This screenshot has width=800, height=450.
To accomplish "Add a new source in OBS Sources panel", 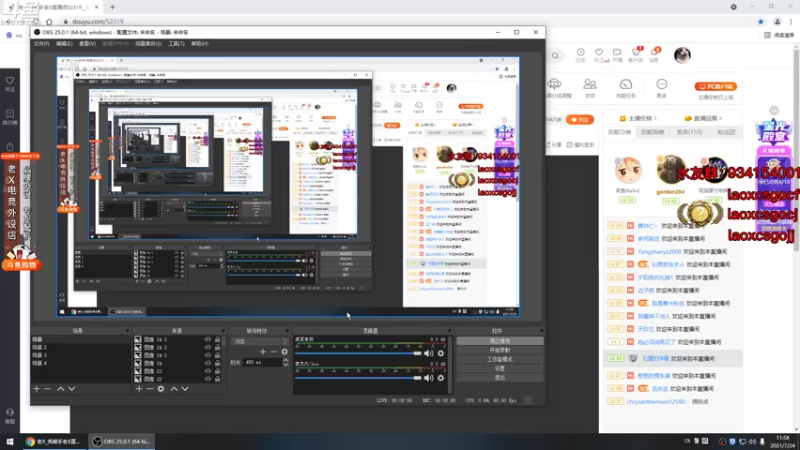I will pos(139,389).
